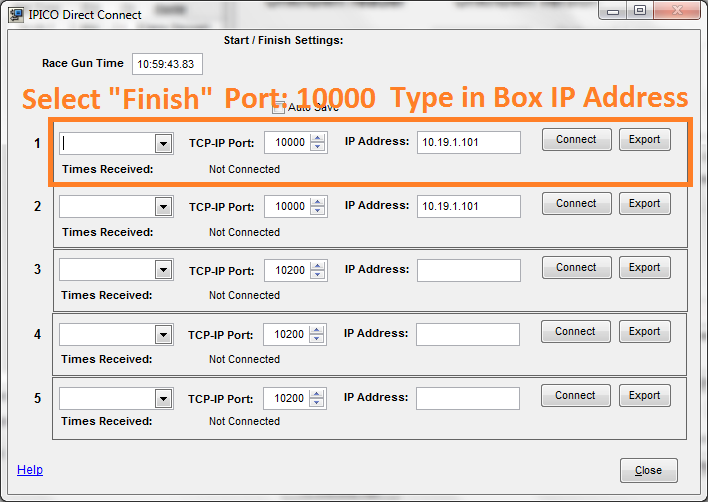Increase row 3 TCP-IP port value

(318, 266)
